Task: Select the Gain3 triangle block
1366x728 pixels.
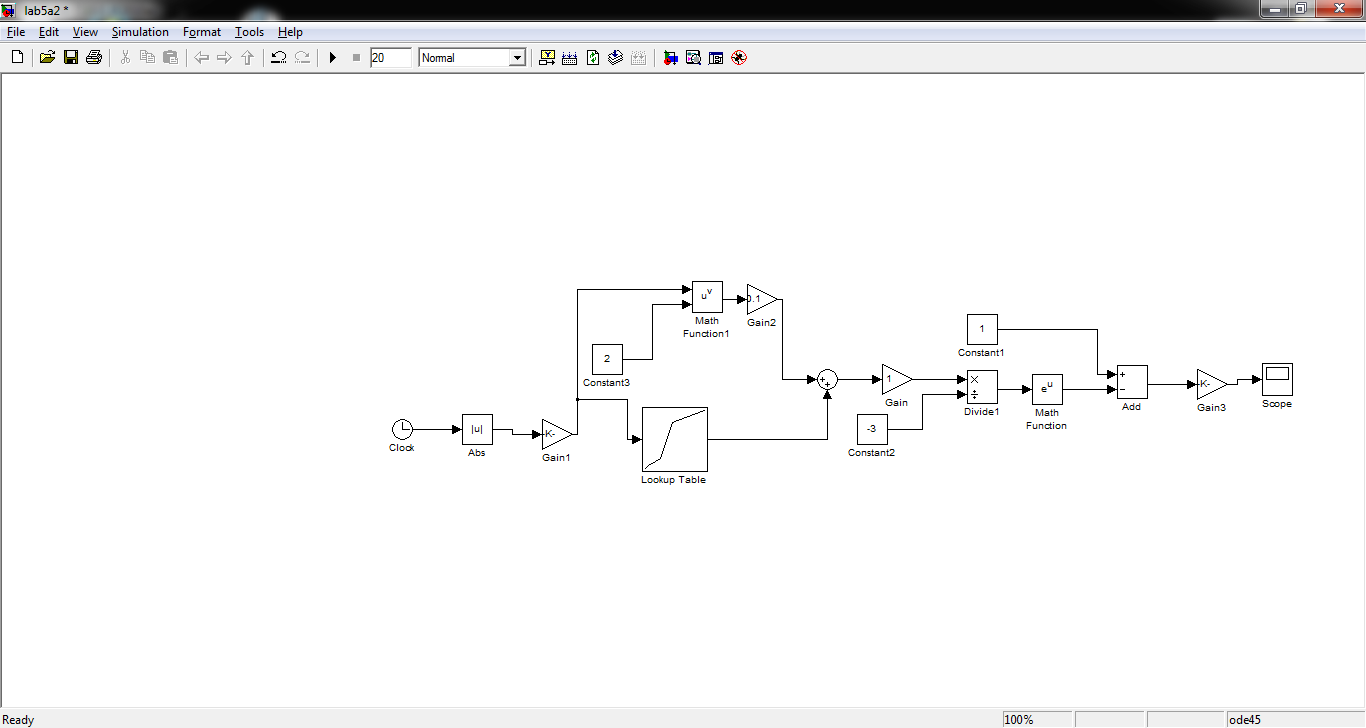Action: point(1212,384)
